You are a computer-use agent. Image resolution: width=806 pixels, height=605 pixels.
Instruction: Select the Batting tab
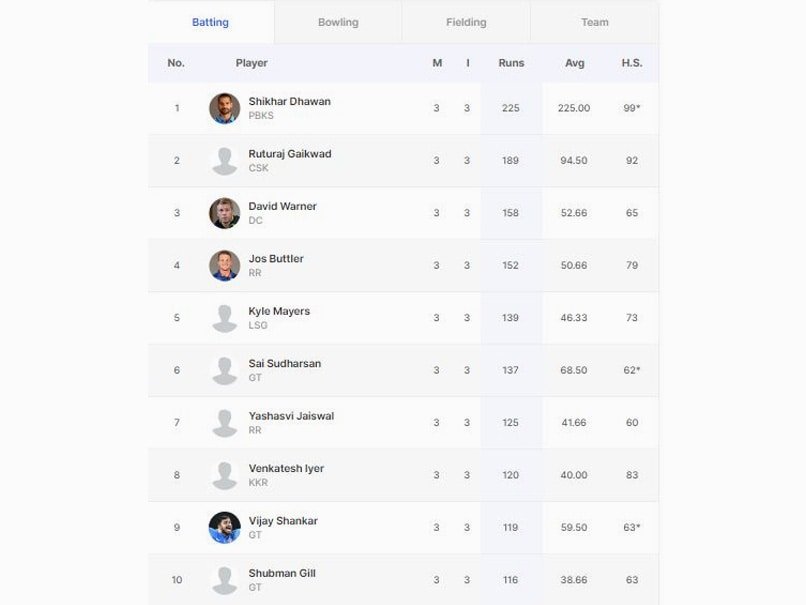[x=210, y=22]
